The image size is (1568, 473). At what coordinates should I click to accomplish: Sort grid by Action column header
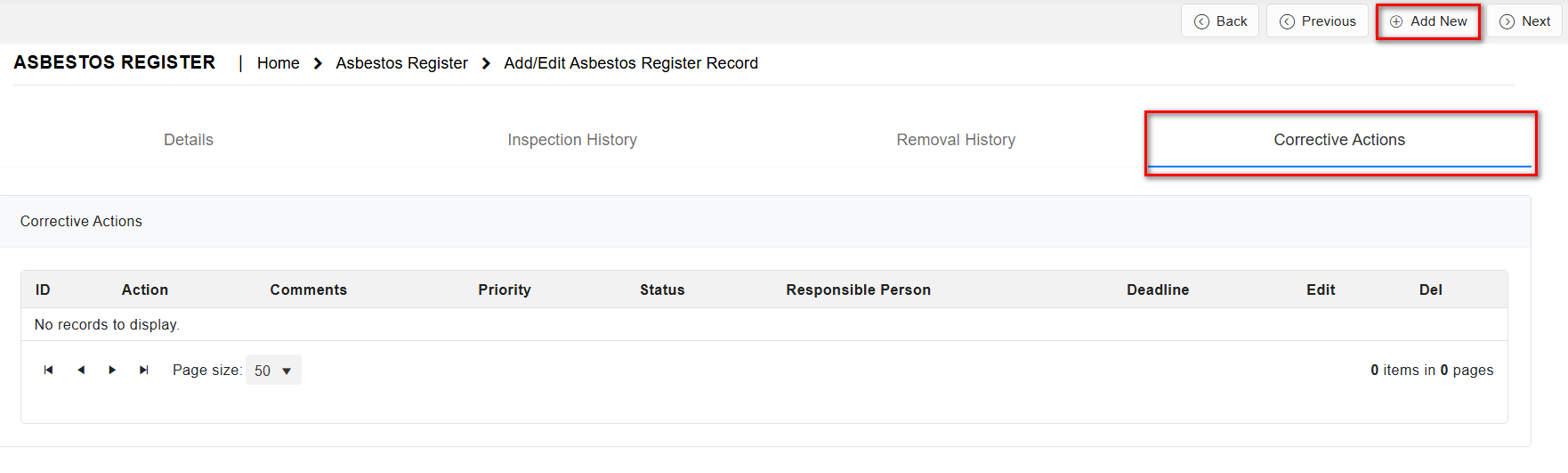145,290
